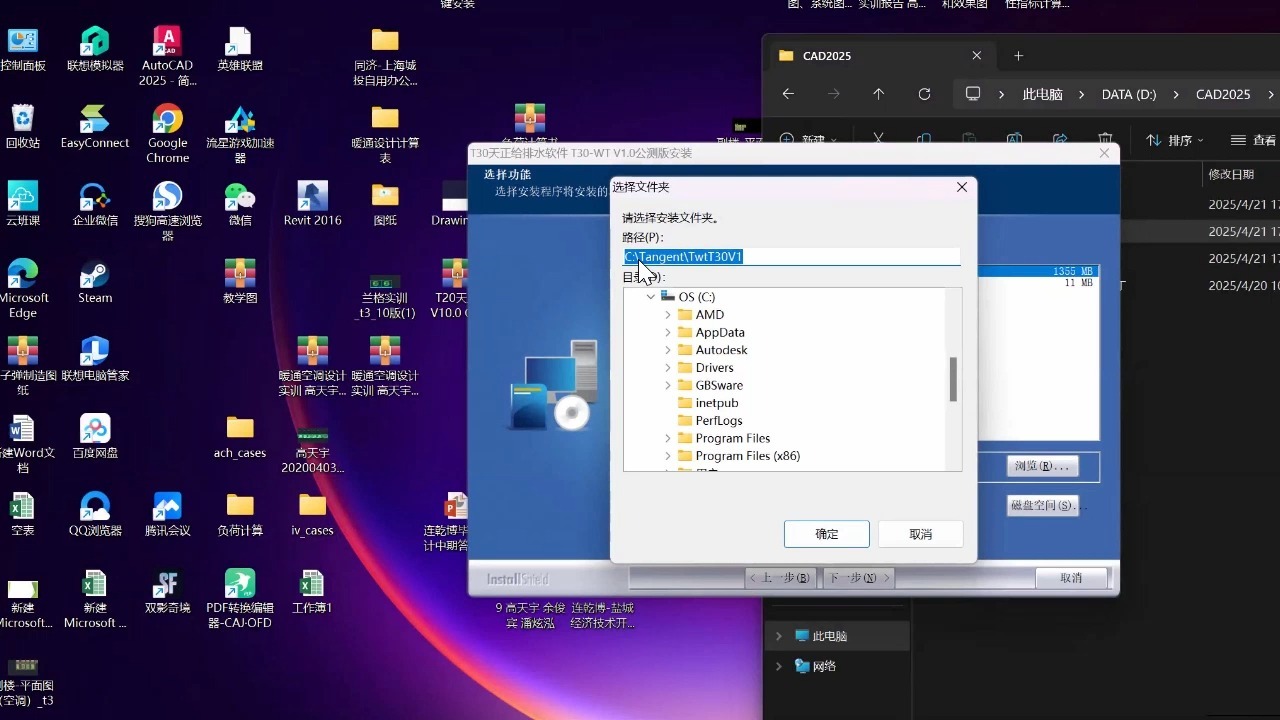Select the Google Chrome desktop icon

[x=167, y=134]
